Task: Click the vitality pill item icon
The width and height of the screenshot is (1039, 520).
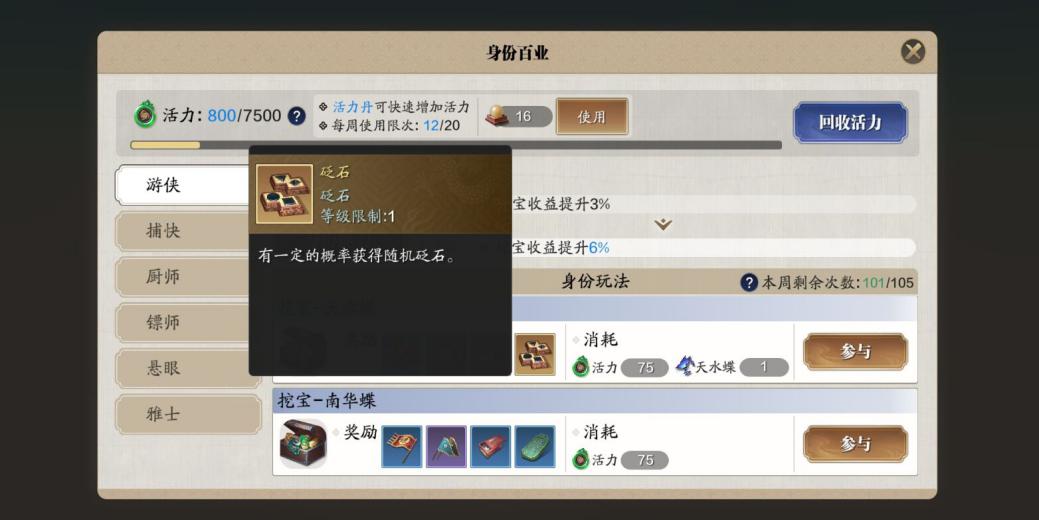Action: 497,116
